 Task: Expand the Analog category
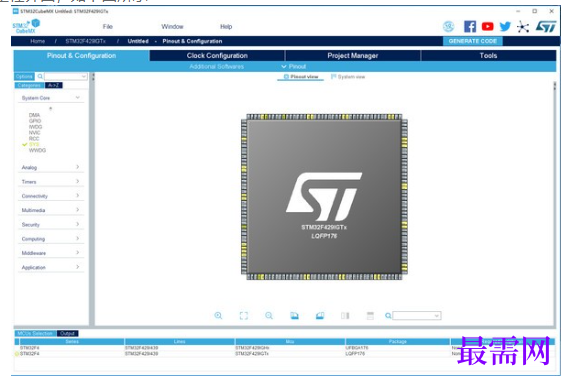coord(50,167)
